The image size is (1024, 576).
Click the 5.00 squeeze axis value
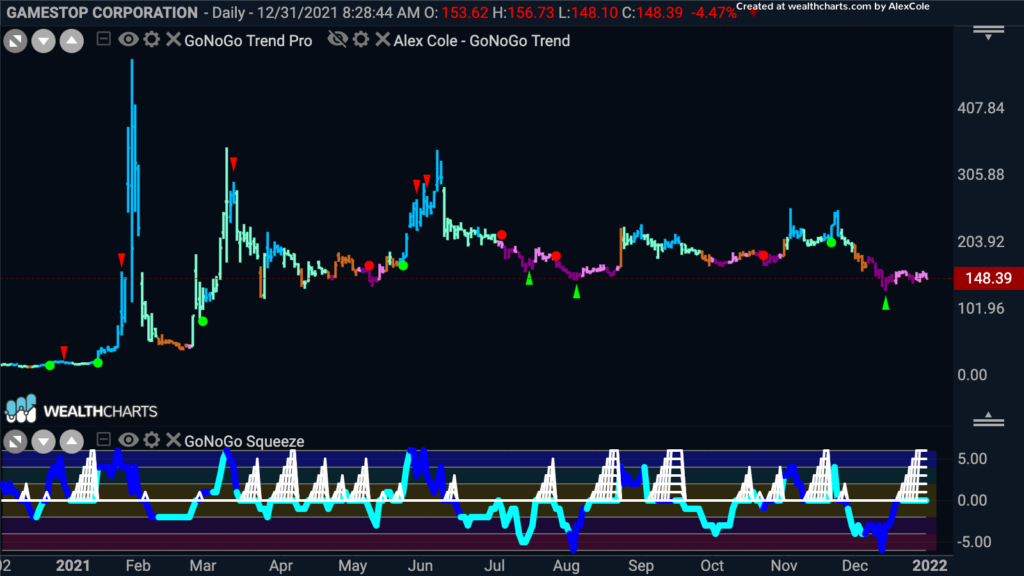click(x=972, y=459)
